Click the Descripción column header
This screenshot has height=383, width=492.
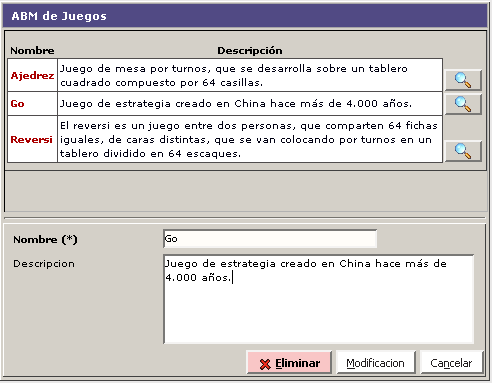click(250, 51)
